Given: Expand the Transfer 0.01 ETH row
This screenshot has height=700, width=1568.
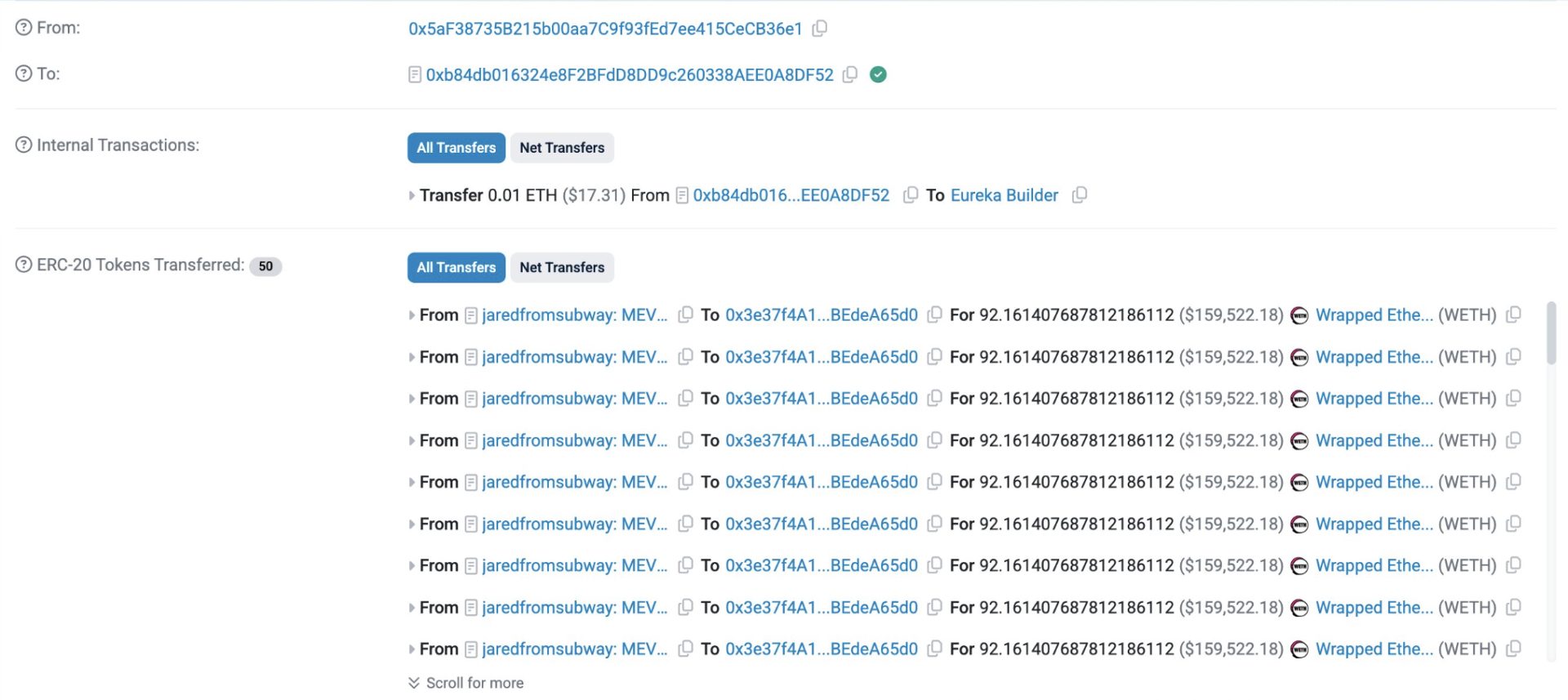Looking at the screenshot, I should pos(412,196).
